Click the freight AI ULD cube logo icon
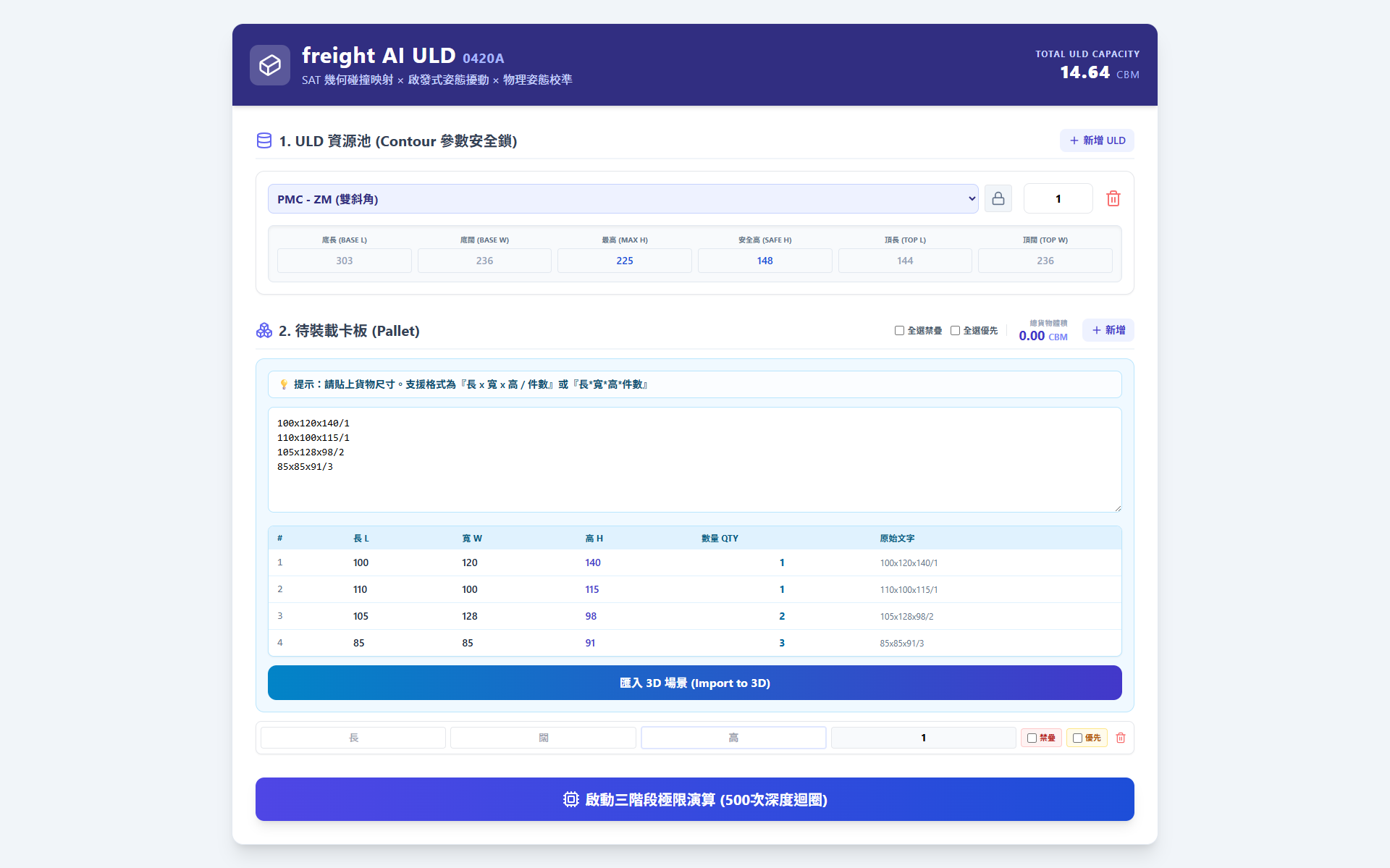The width and height of the screenshot is (1390, 868). [270, 65]
